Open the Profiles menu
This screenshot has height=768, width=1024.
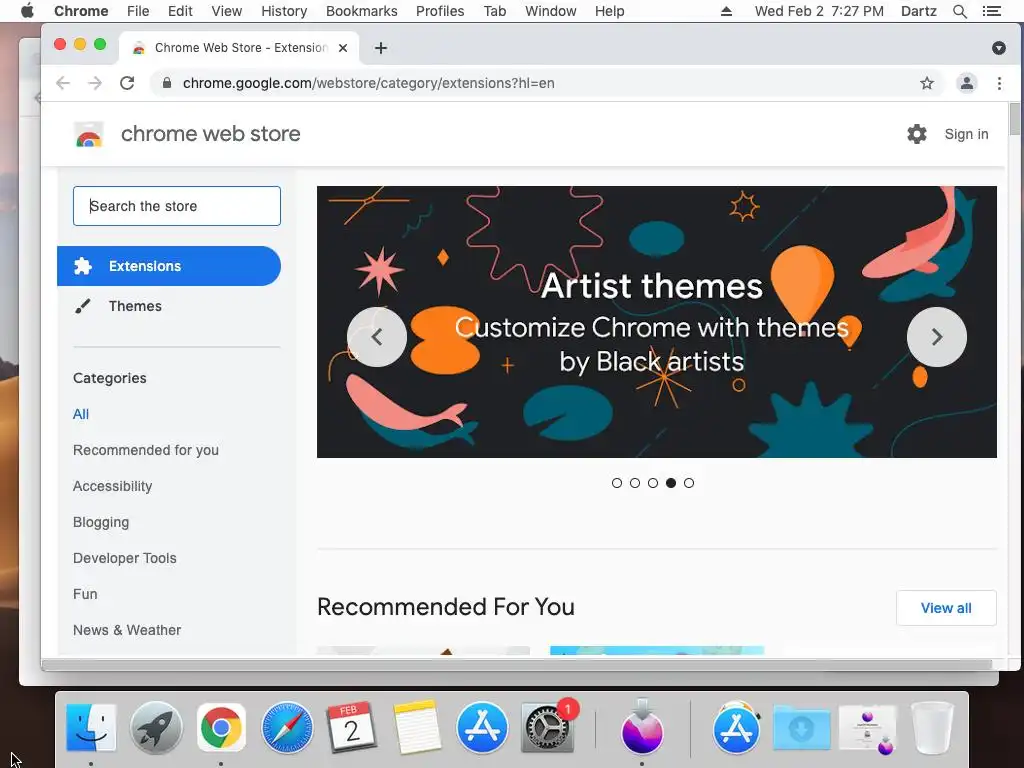click(440, 11)
